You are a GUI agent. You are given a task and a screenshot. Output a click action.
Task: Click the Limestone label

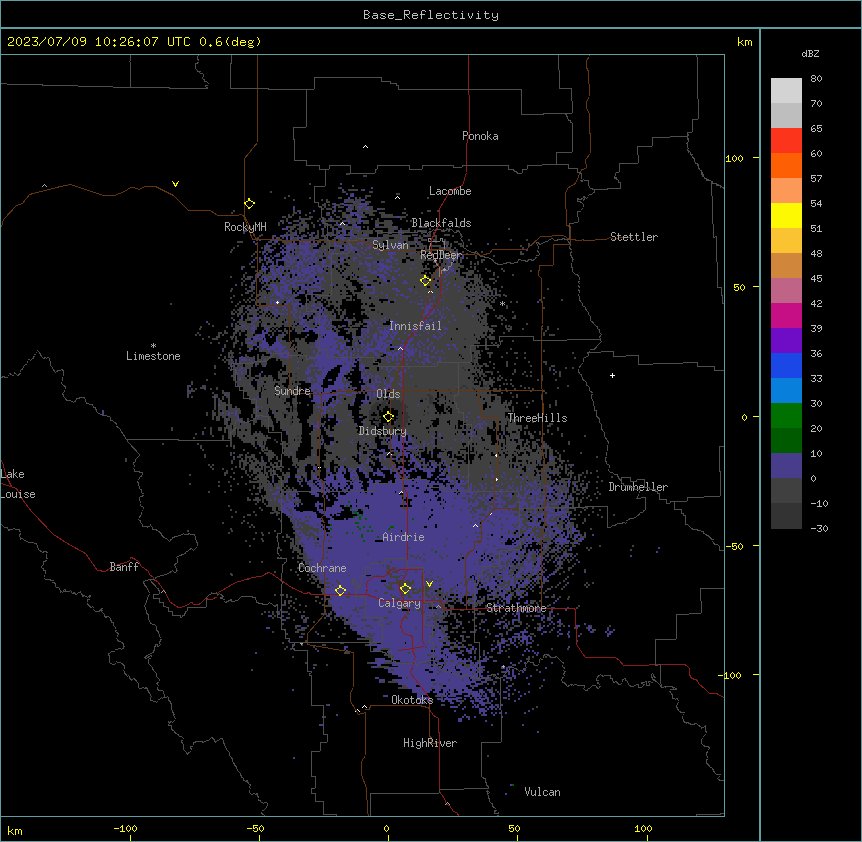pyautogui.click(x=153, y=356)
